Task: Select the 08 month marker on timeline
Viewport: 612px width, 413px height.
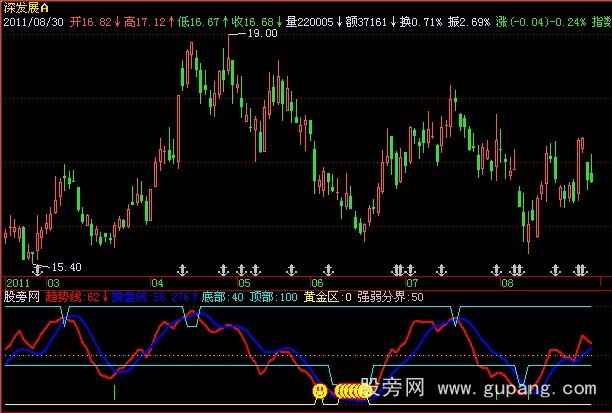Action: [506, 283]
